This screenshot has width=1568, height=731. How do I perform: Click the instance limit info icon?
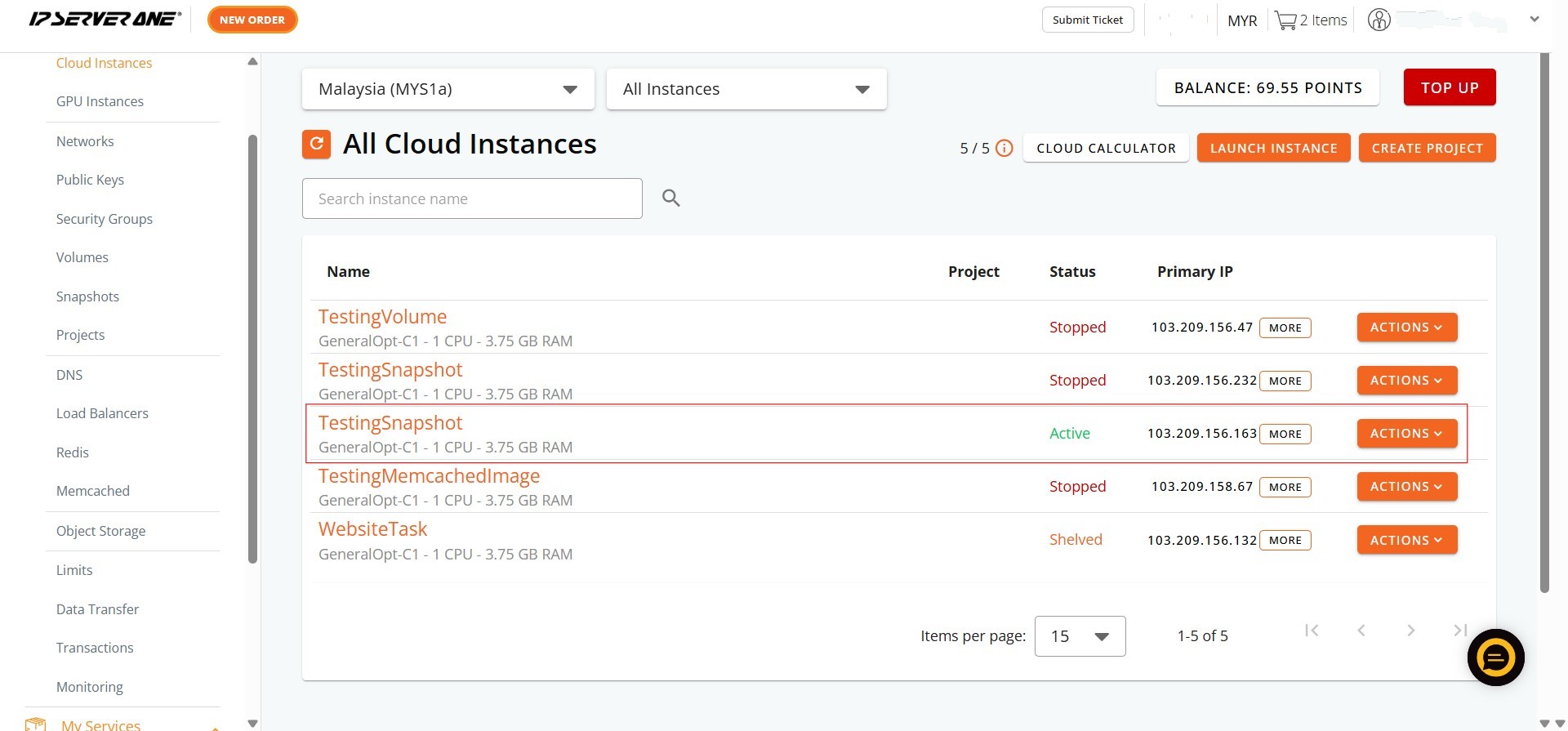point(1004,148)
